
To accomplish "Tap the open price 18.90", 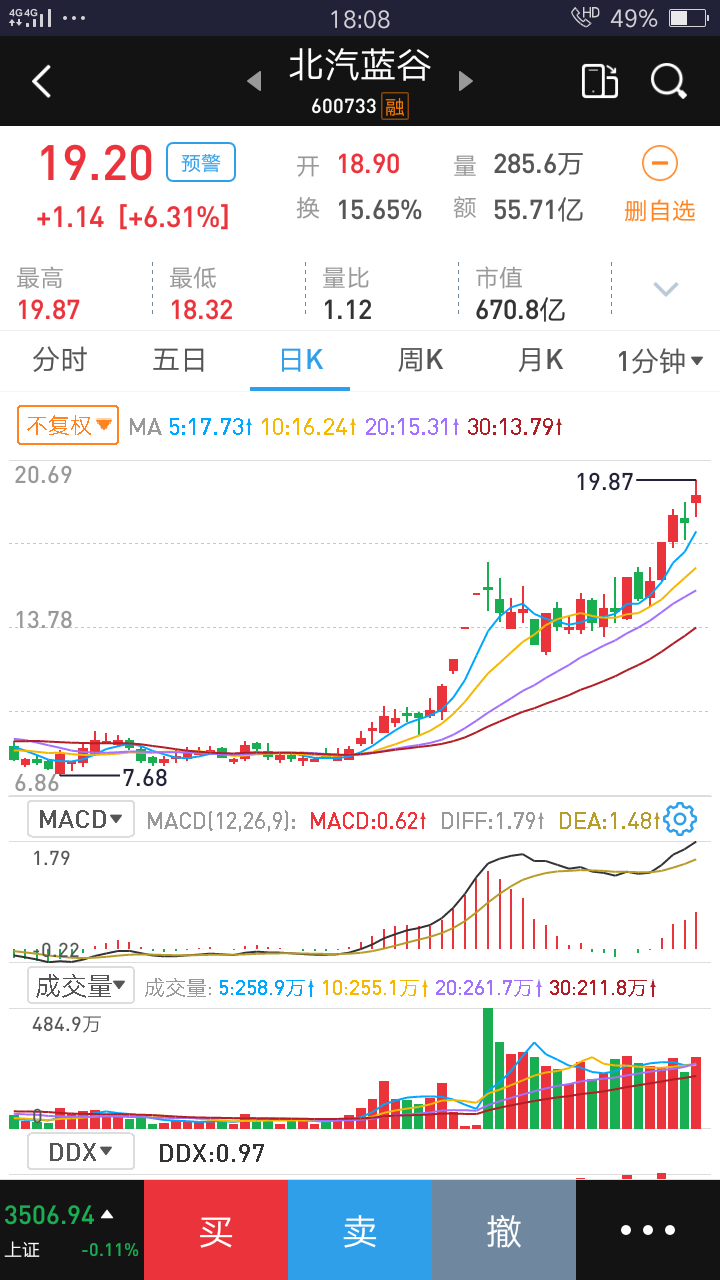I will pyautogui.click(x=368, y=164).
